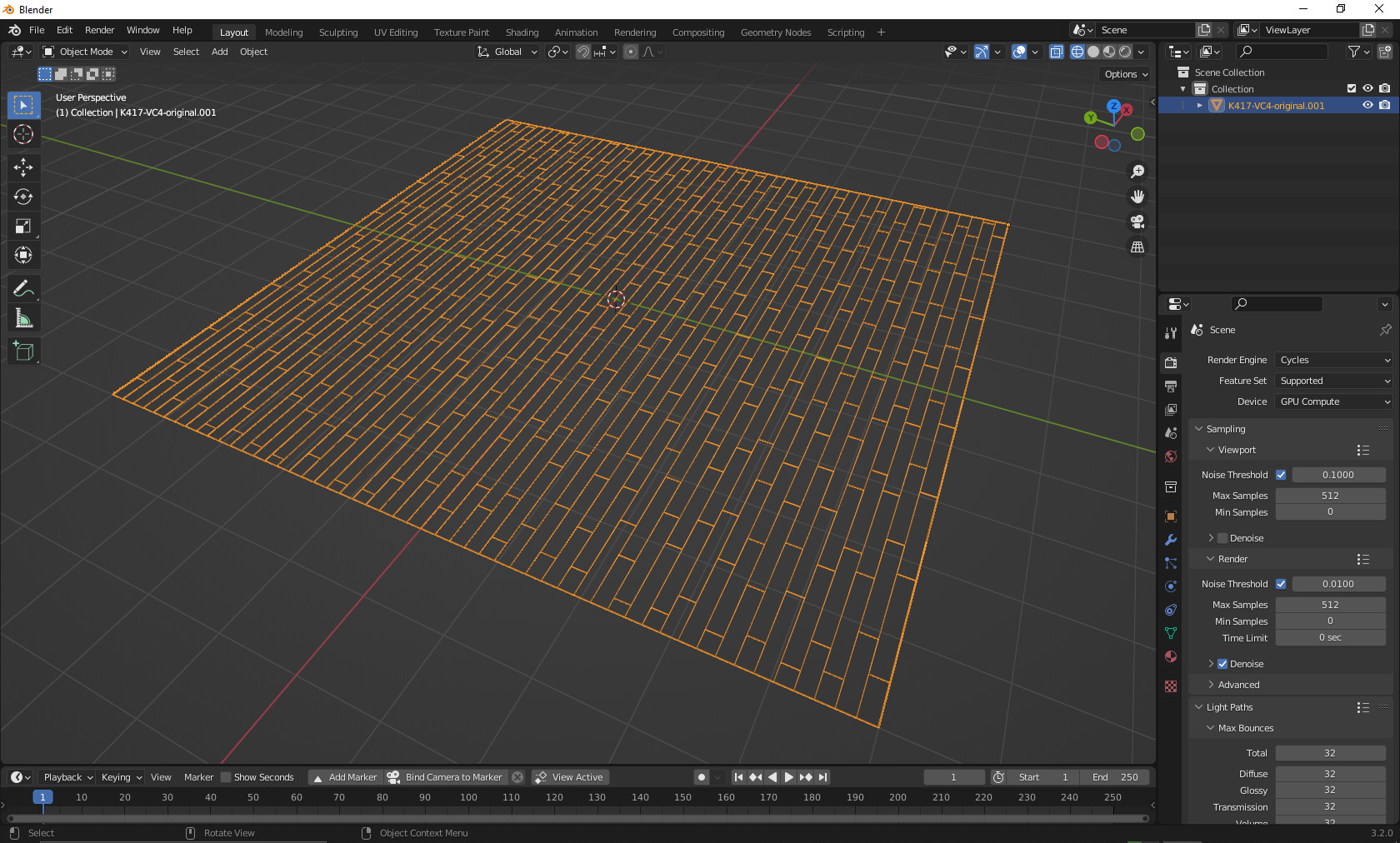Open Tool properties tab

[x=1171, y=333]
